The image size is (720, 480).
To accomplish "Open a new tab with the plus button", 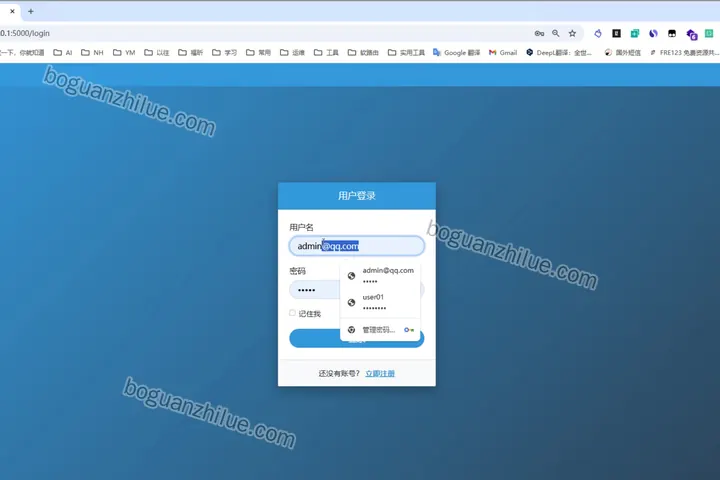I will (31, 11).
